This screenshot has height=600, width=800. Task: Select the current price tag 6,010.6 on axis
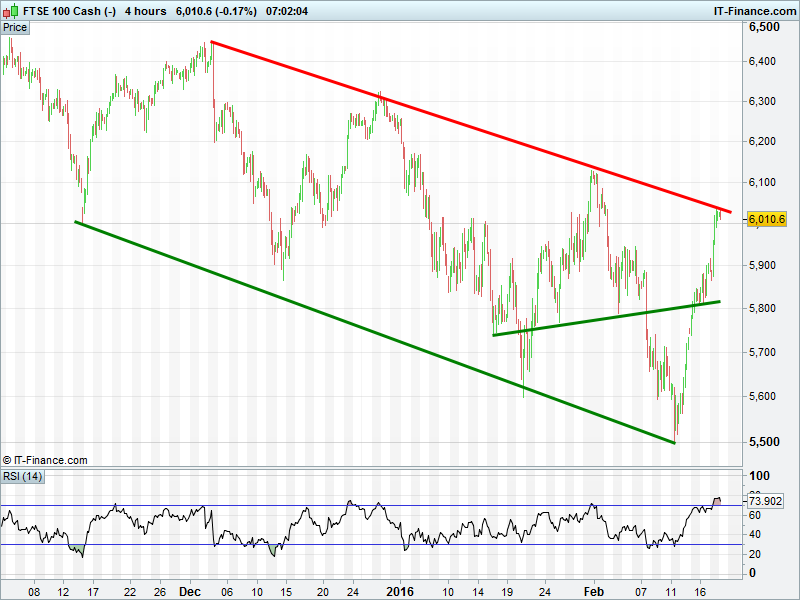coord(767,219)
